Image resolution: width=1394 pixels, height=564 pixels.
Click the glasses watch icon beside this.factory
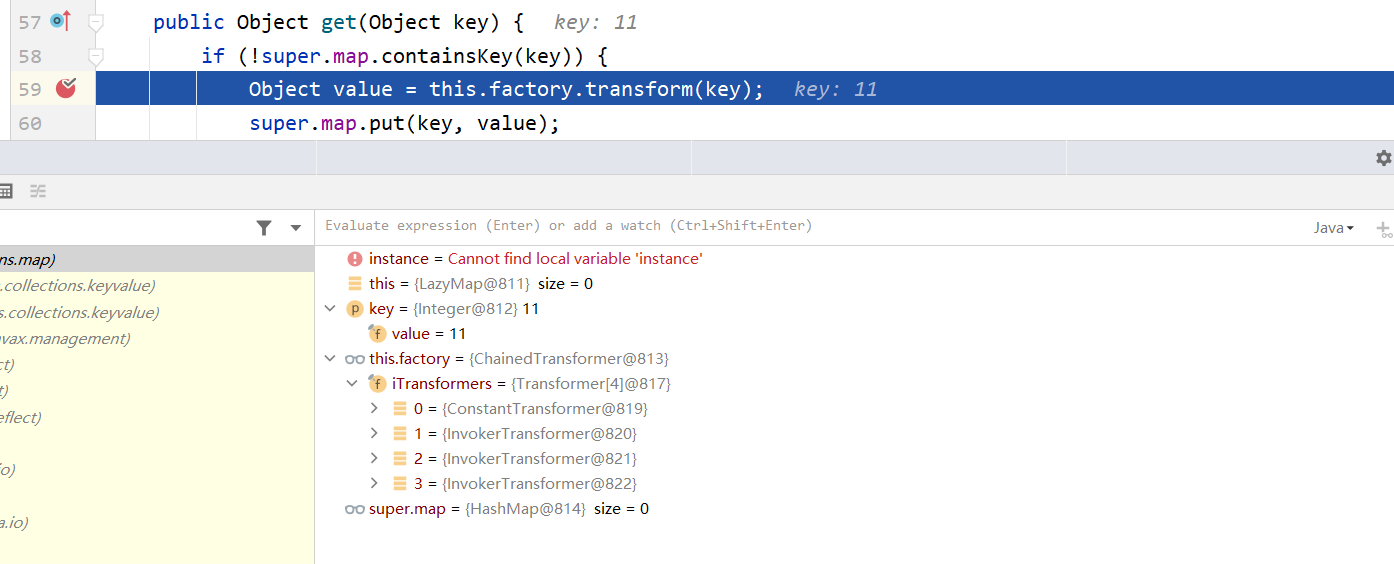(x=355, y=359)
